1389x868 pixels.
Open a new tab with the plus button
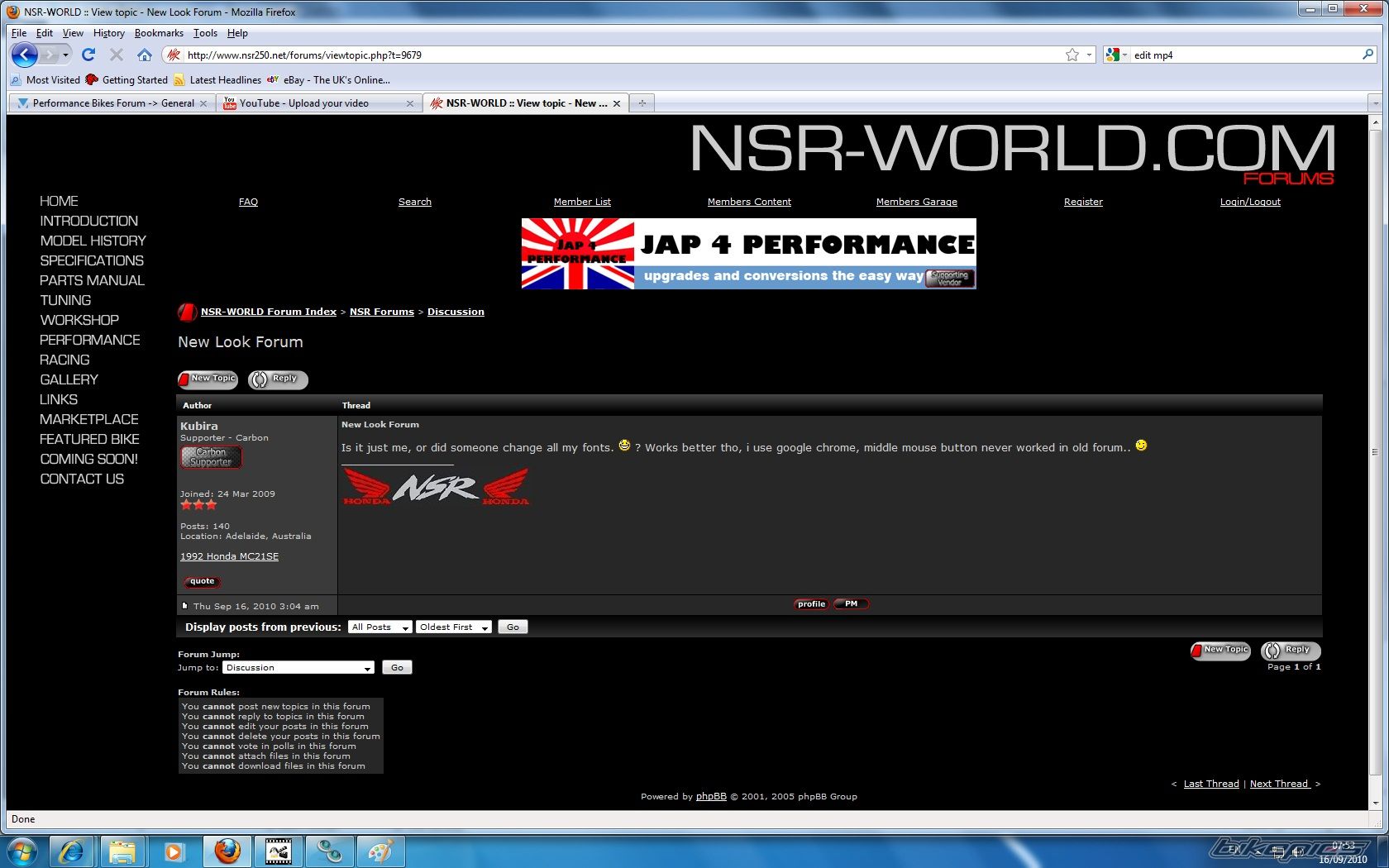point(642,103)
